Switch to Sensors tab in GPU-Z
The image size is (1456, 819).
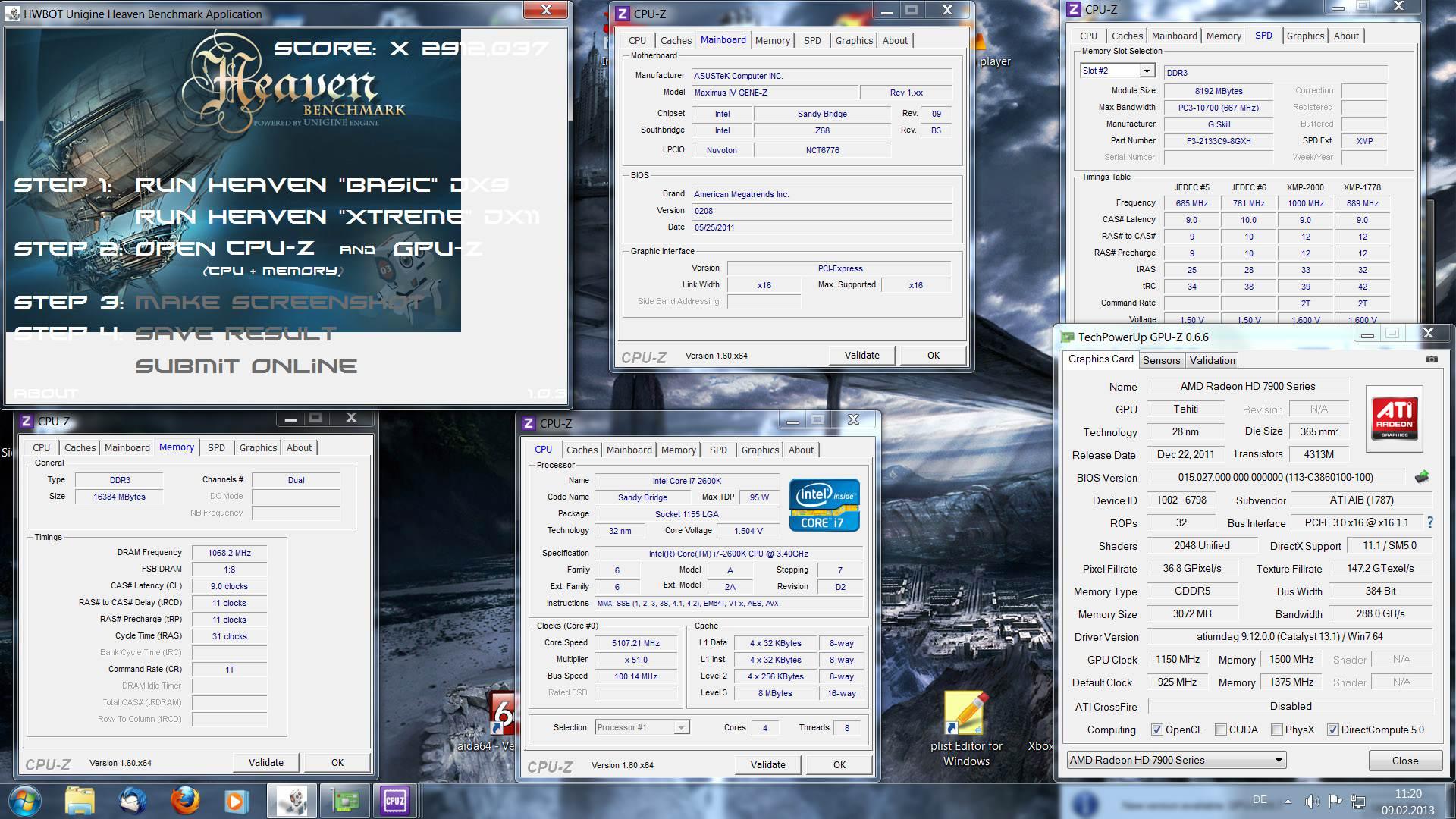(x=1161, y=360)
